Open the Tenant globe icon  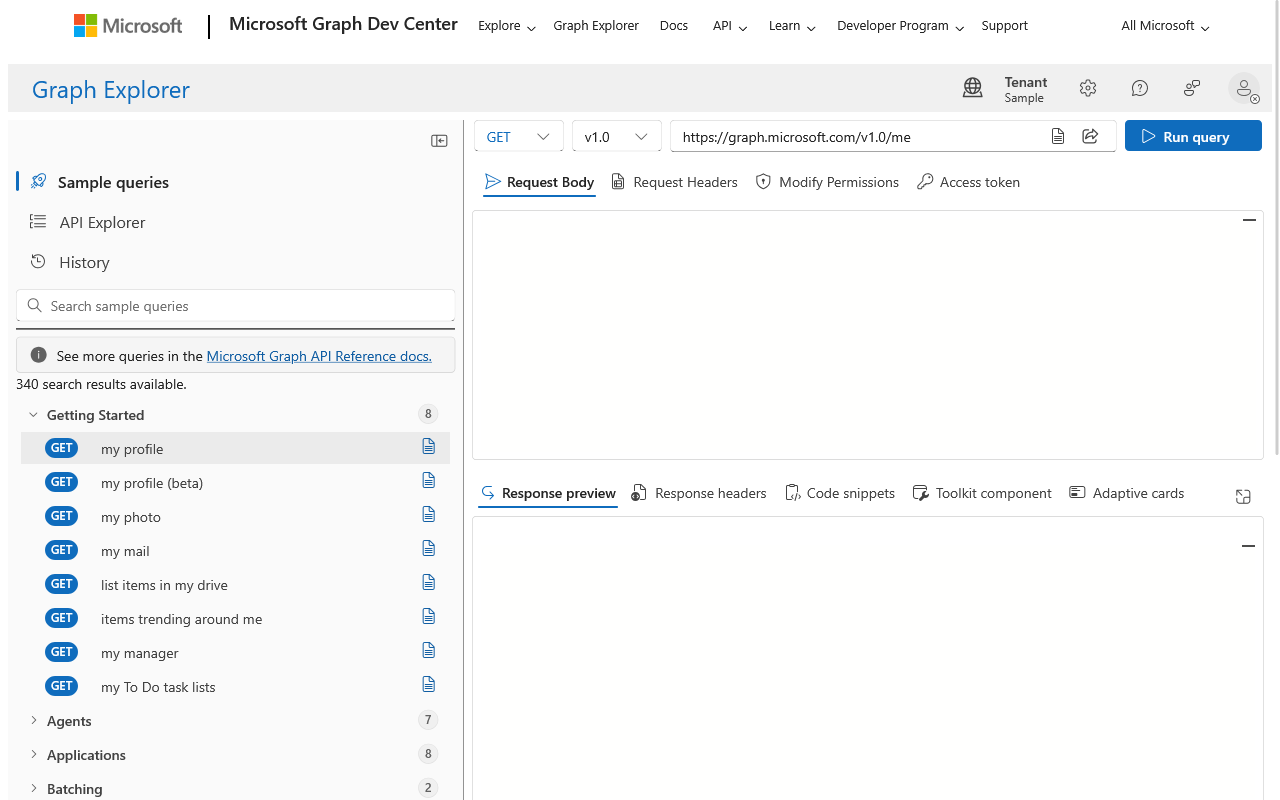pos(972,88)
